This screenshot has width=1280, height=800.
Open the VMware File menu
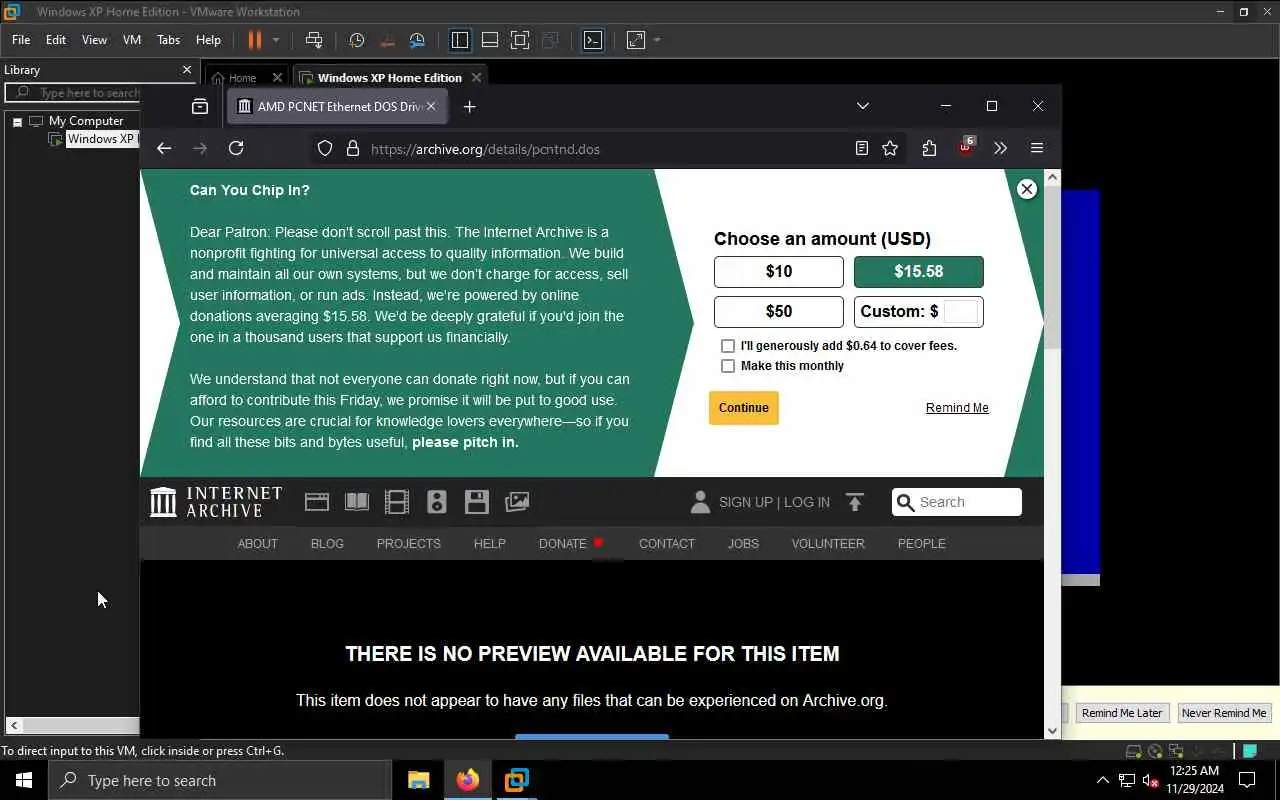(21, 40)
